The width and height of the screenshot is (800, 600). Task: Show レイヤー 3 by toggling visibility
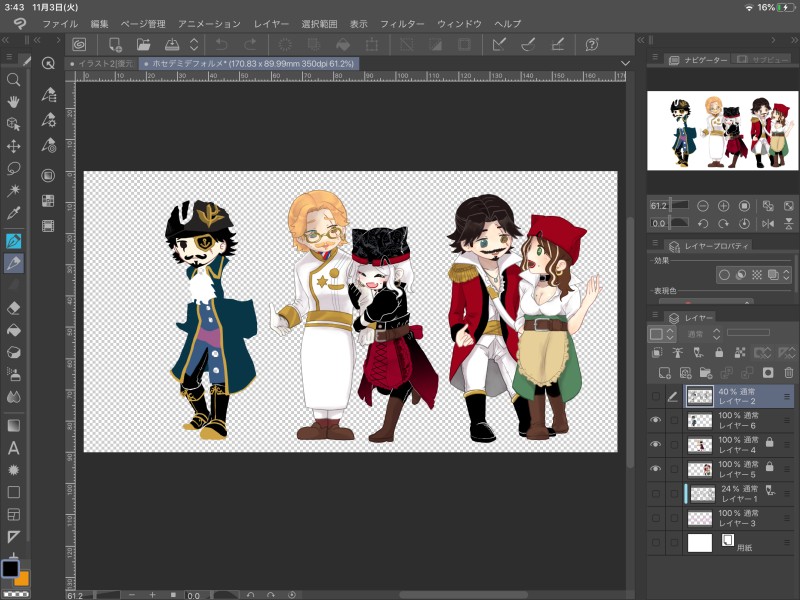point(656,518)
